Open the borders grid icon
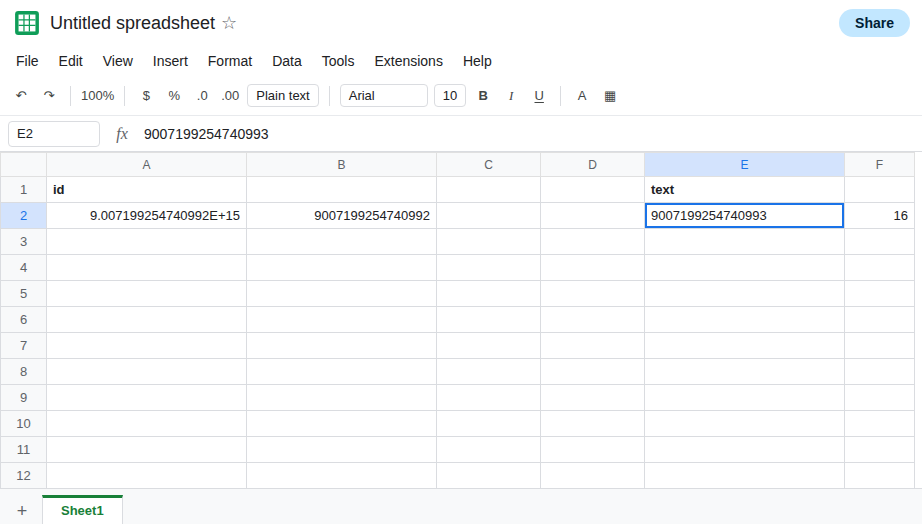 [610, 96]
